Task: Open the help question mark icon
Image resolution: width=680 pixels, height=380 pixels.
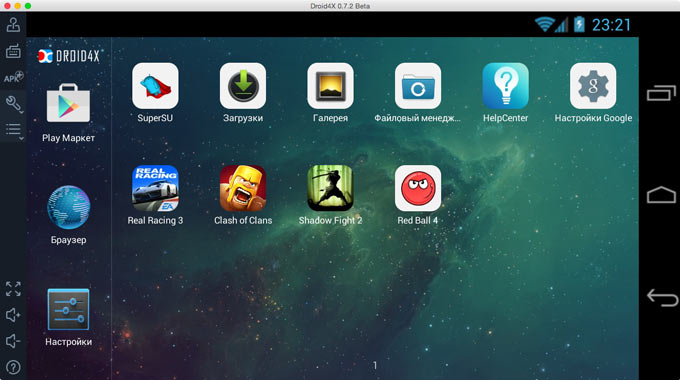Action: click(13, 367)
